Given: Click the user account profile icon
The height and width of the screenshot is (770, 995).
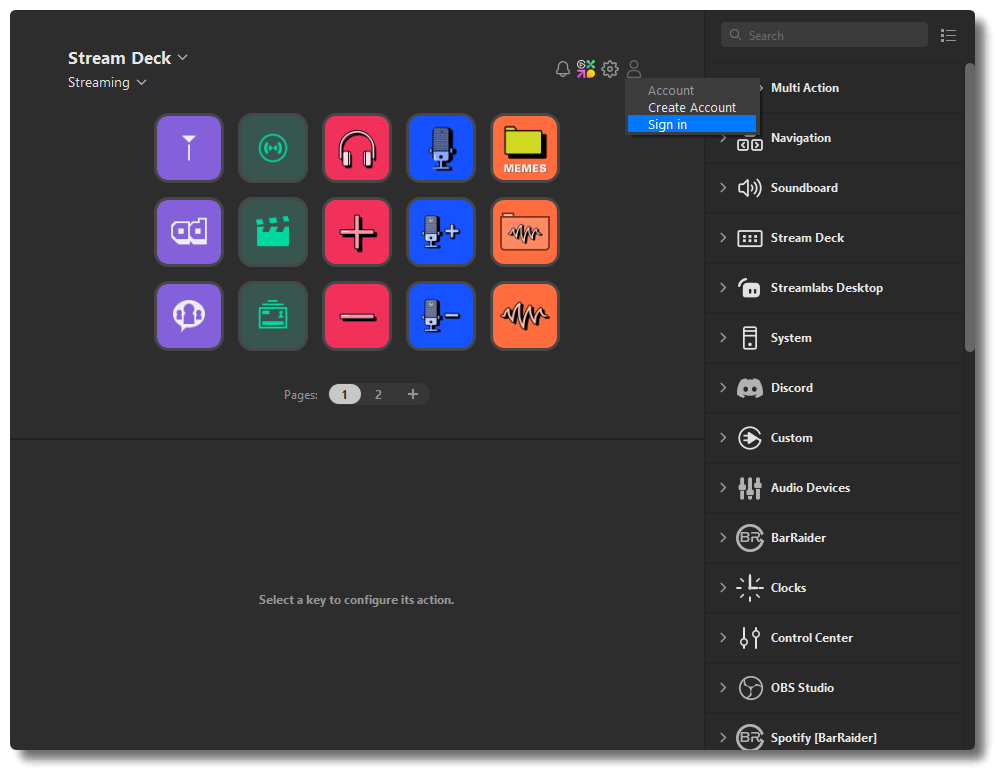Looking at the screenshot, I should (634, 69).
